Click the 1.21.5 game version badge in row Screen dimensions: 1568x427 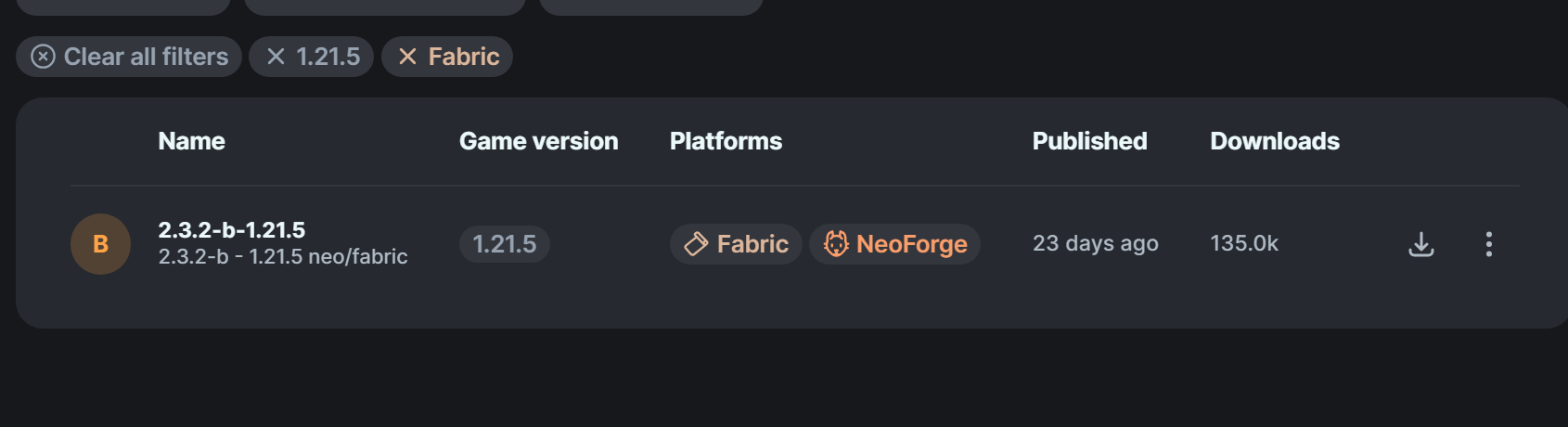coord(504,244)
